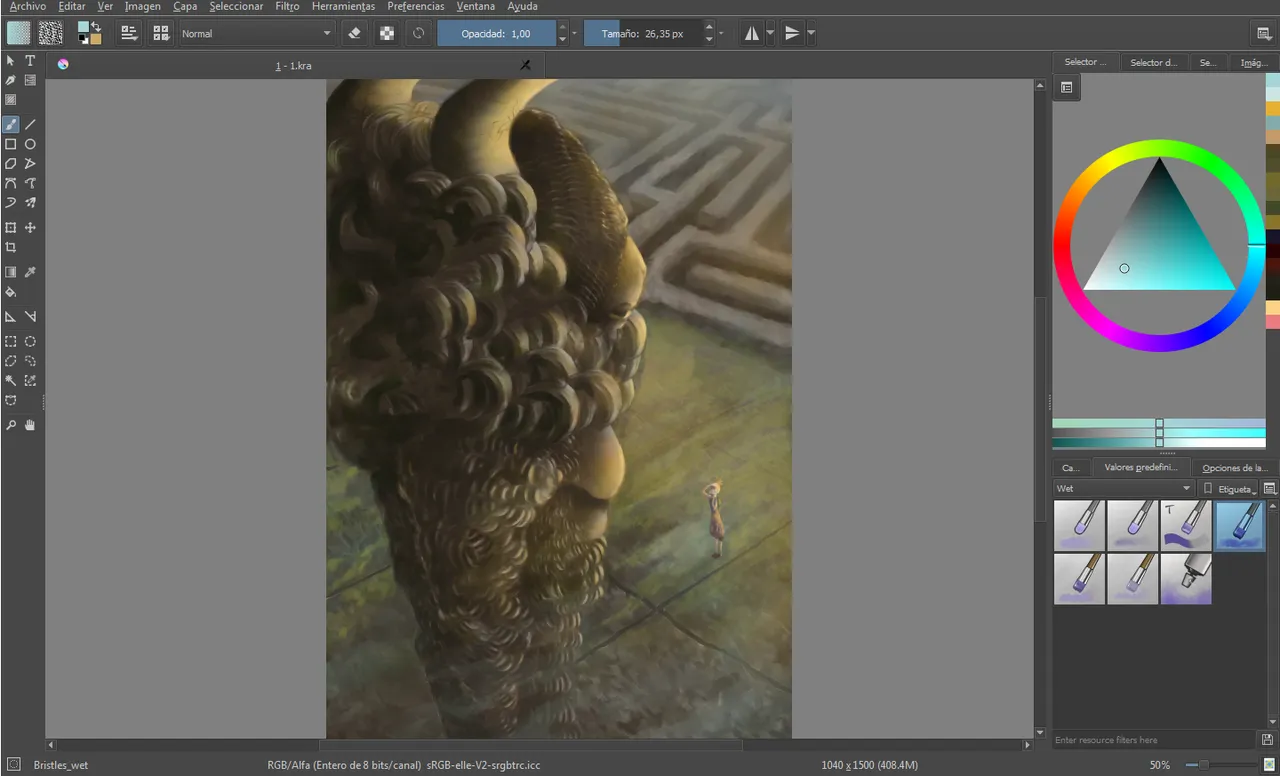Toggle horizontal mirror mode
The width and height of the screenshot is (1280, 776).
752,33
